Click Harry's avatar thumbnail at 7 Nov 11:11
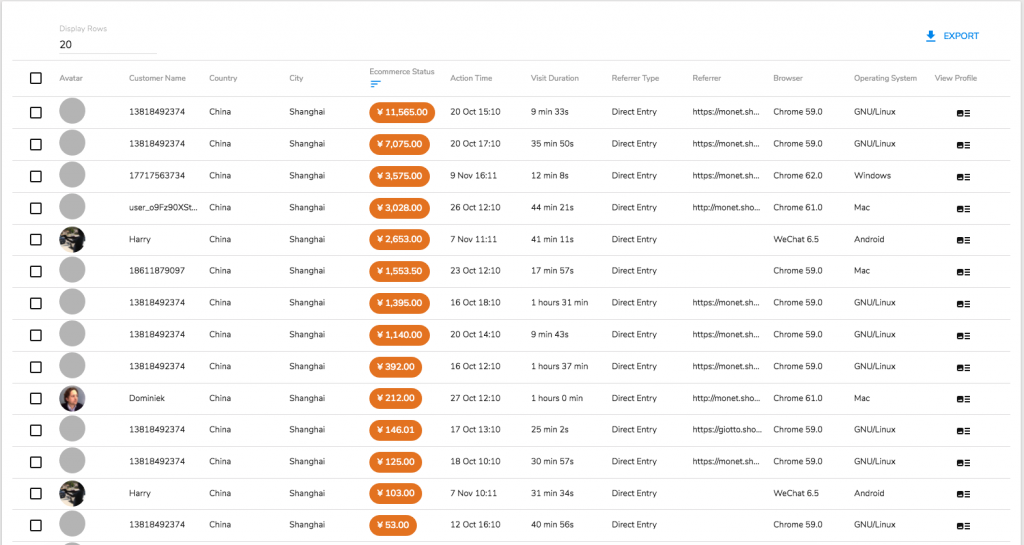The height and width of the screenshot is (545, 1024). (x=72, y=240)
